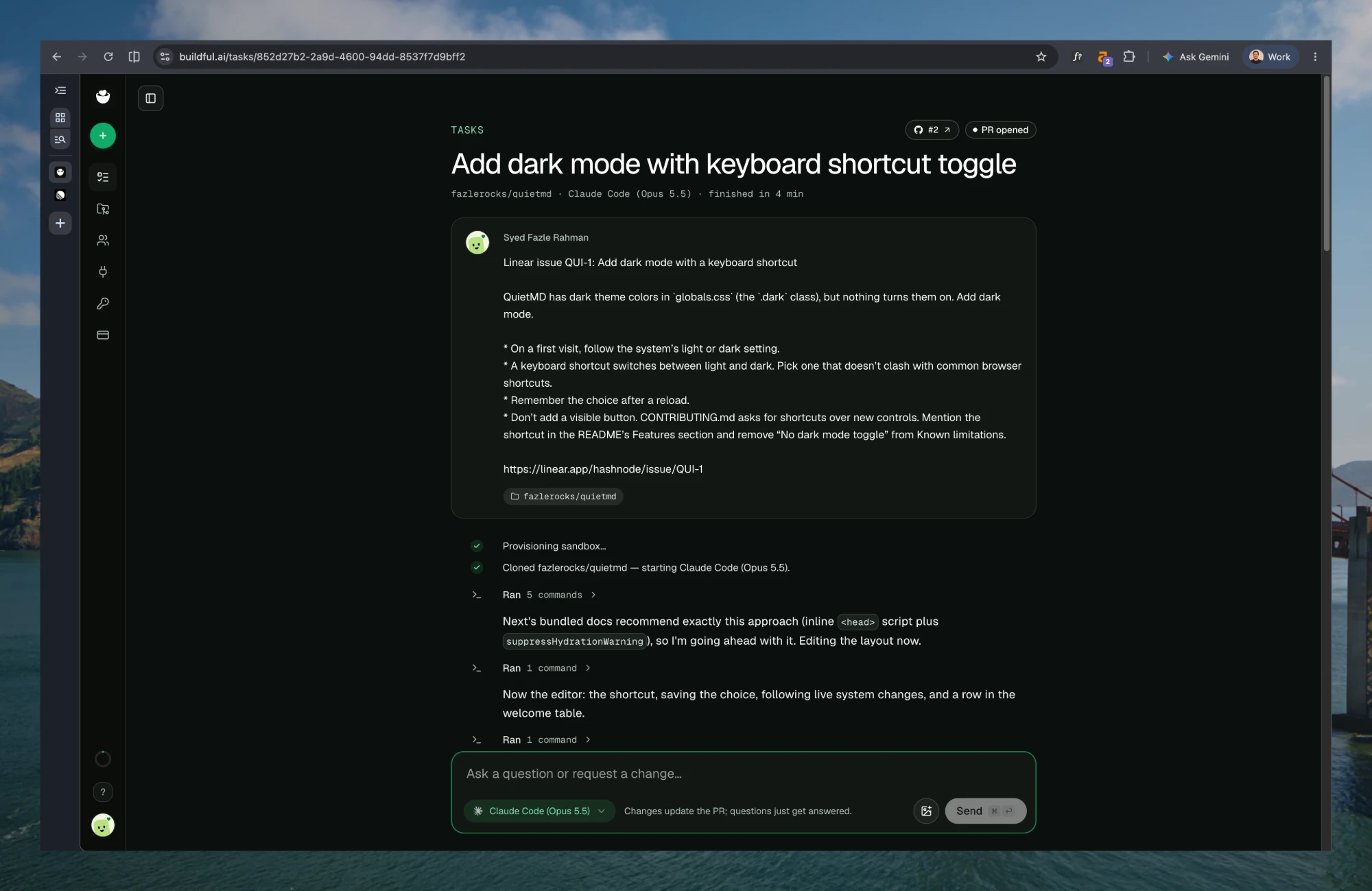
Task: Click the TASKS breadcrumb label
Action: (467, 130)
